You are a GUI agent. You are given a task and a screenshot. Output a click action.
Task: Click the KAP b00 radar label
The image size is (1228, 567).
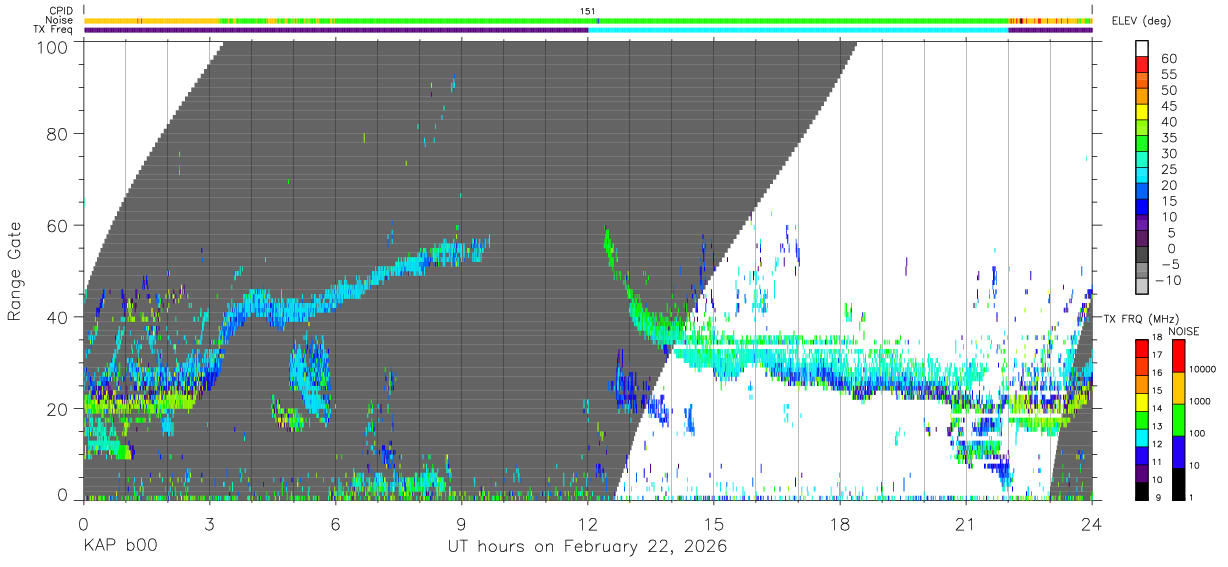pos(119,547)
